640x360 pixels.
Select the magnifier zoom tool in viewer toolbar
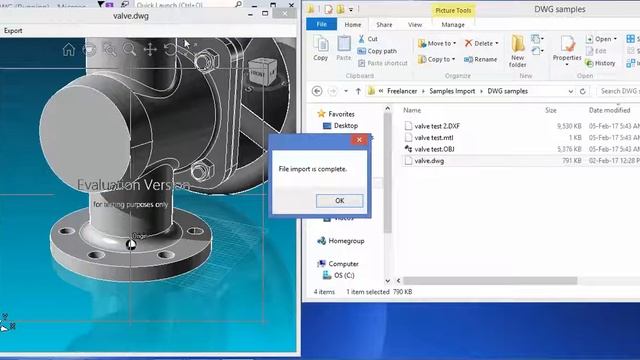click(x=129, y=50)
